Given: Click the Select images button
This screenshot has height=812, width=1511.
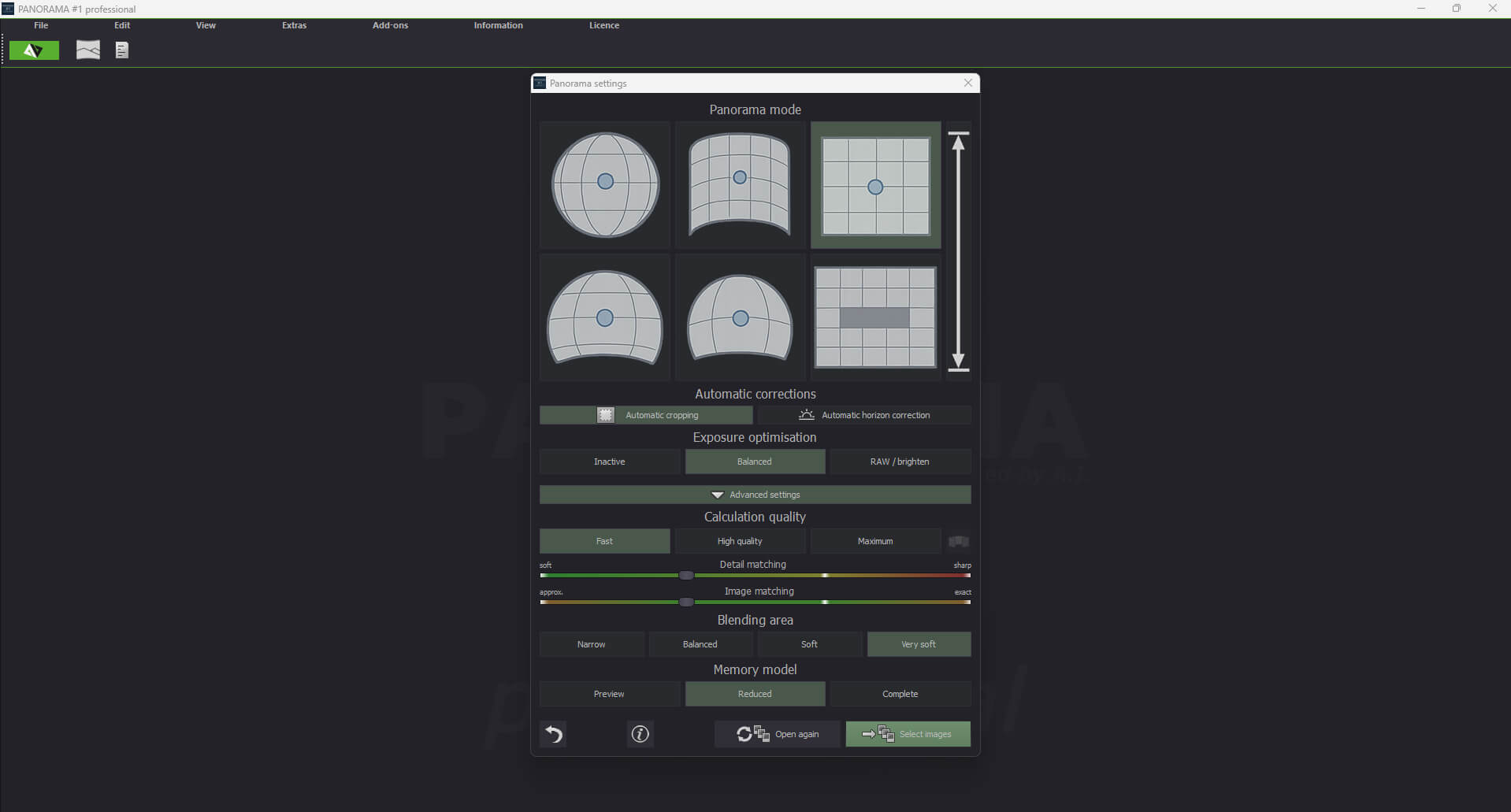Looking at the screenshot, I should point(907,734).
